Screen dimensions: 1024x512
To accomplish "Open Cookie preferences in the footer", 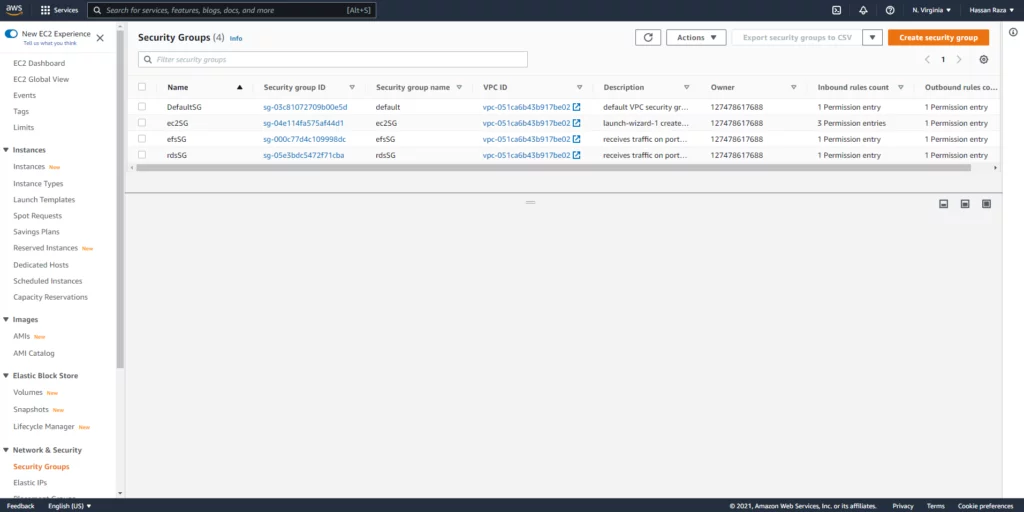I will (985, 506).
